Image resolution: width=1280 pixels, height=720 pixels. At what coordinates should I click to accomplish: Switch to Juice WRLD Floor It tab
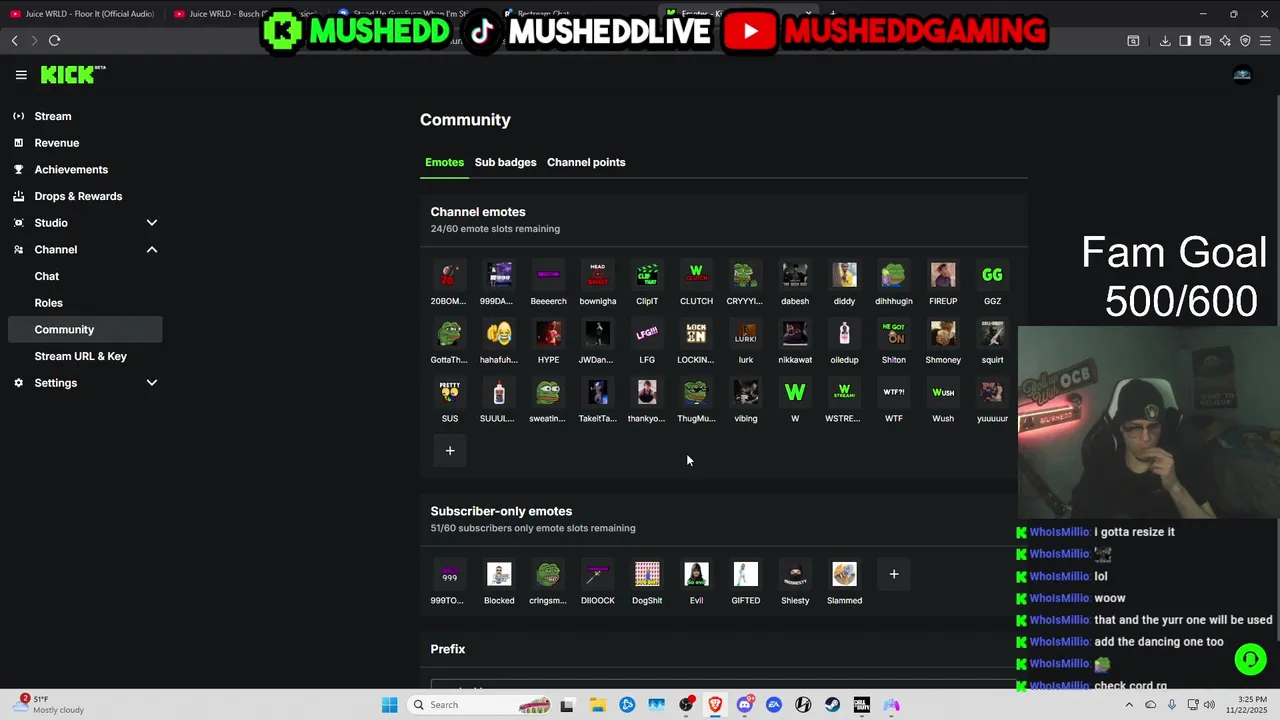[82, 14]
